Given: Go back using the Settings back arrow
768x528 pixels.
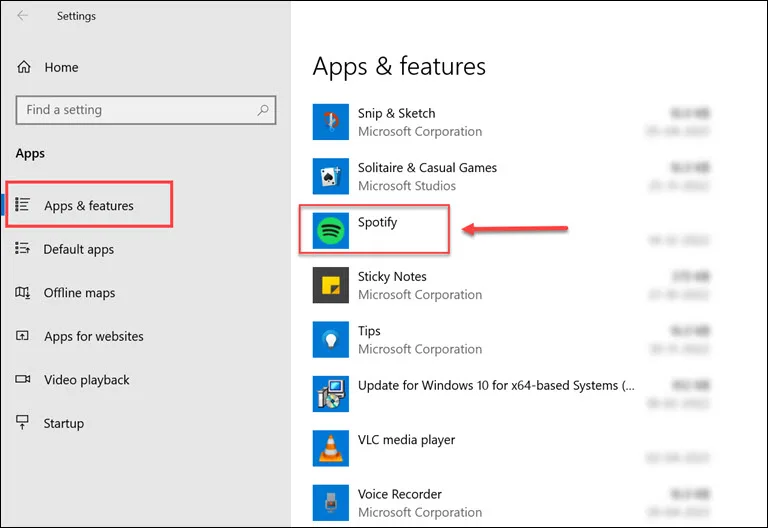Looking at the screenshot, I should click(x=23, y=16).
